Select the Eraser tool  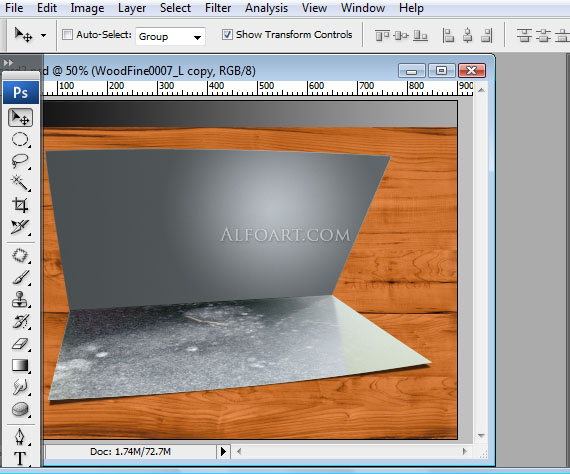coord(20,344)
